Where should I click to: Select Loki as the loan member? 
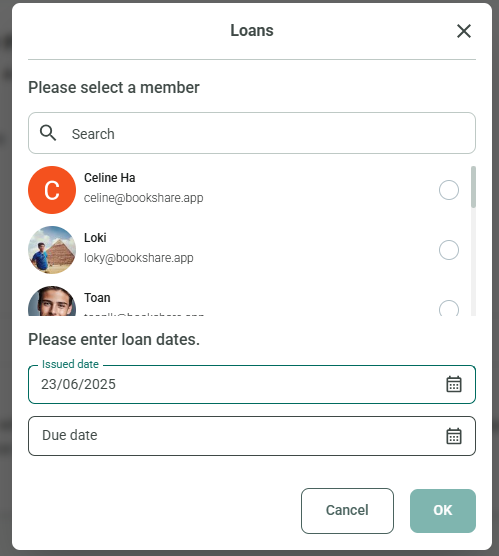coord(449,250)
